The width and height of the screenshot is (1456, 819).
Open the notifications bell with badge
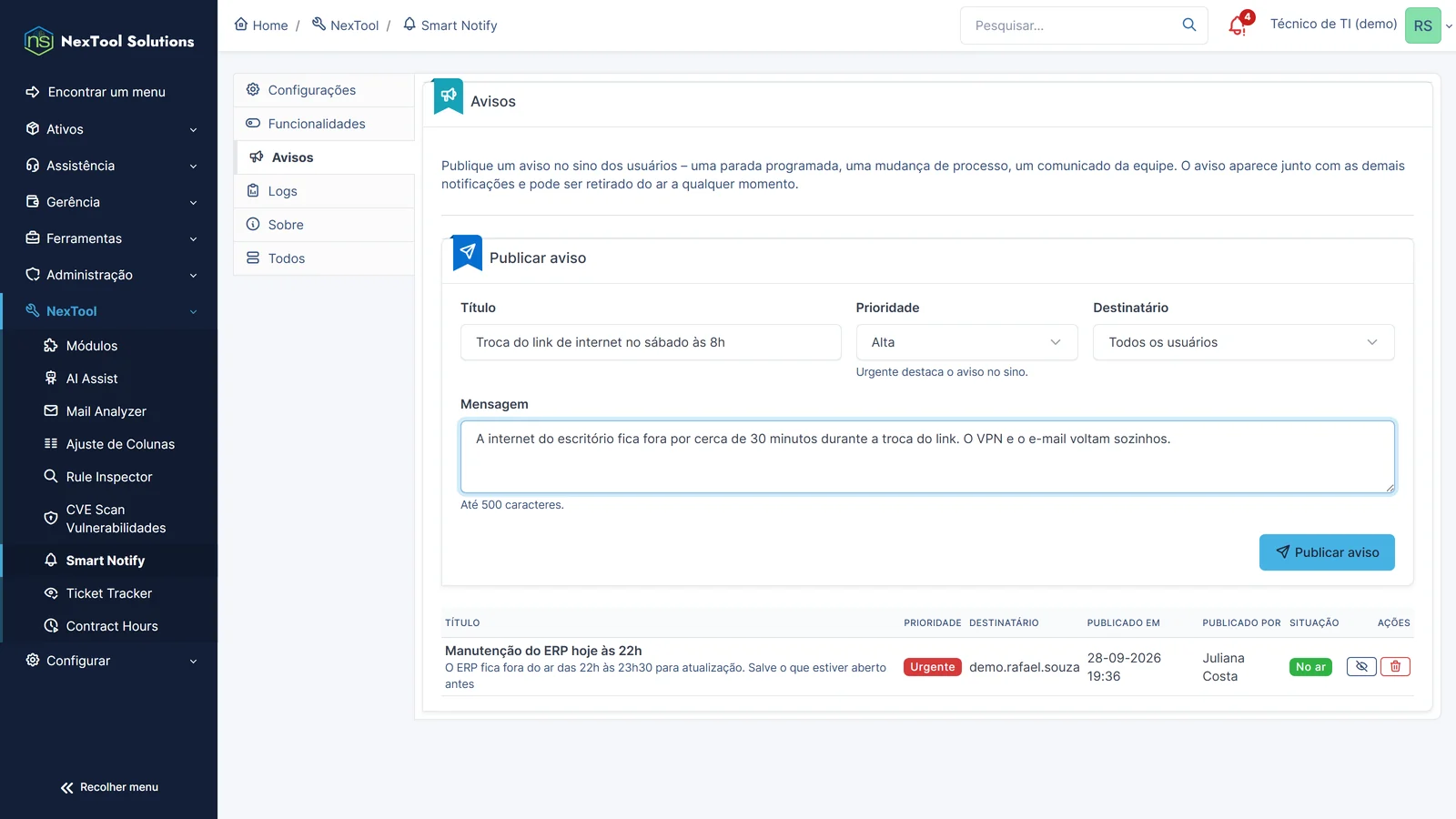tap(1239, 25)
